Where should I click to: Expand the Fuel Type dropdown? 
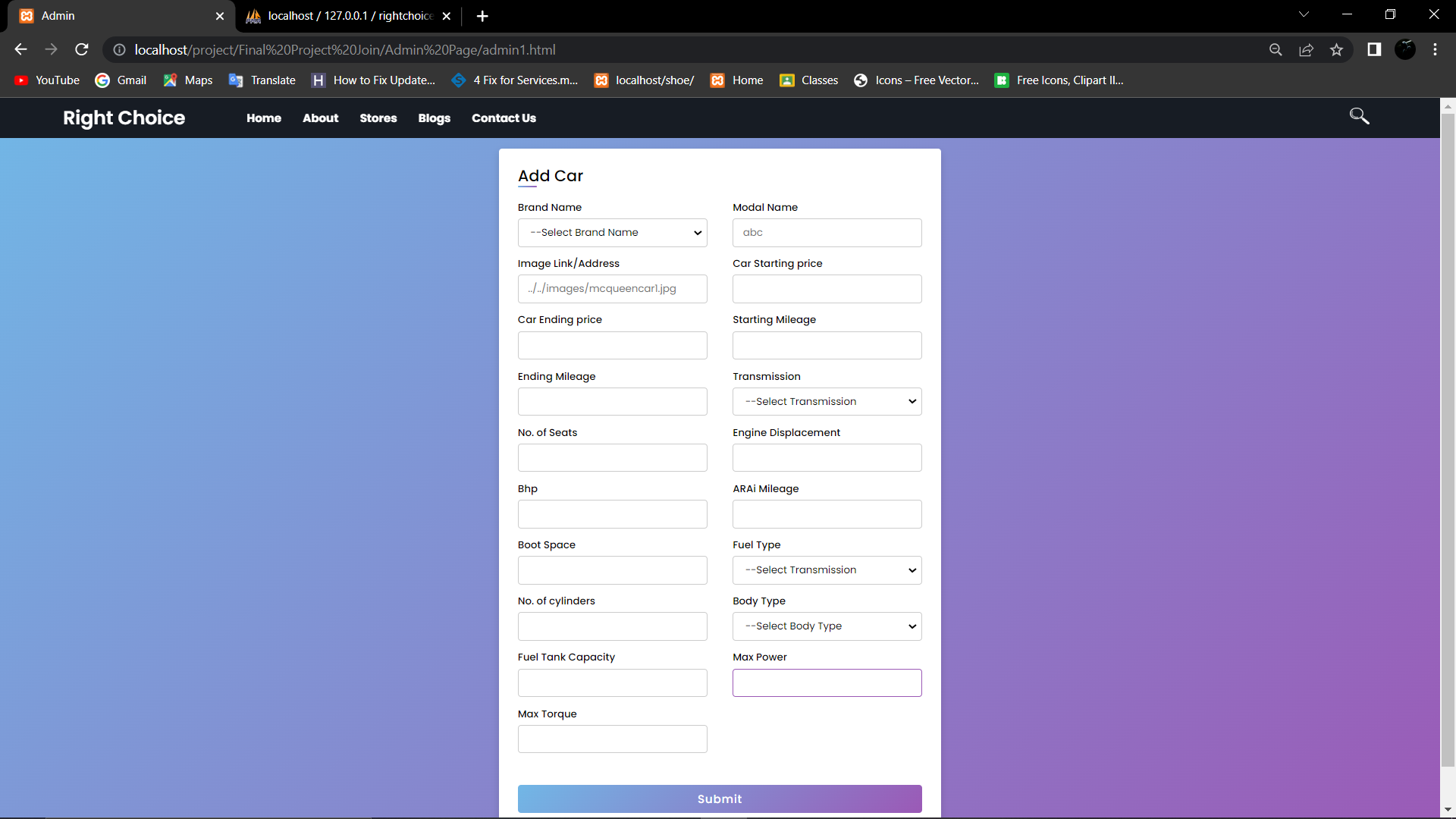827,570
